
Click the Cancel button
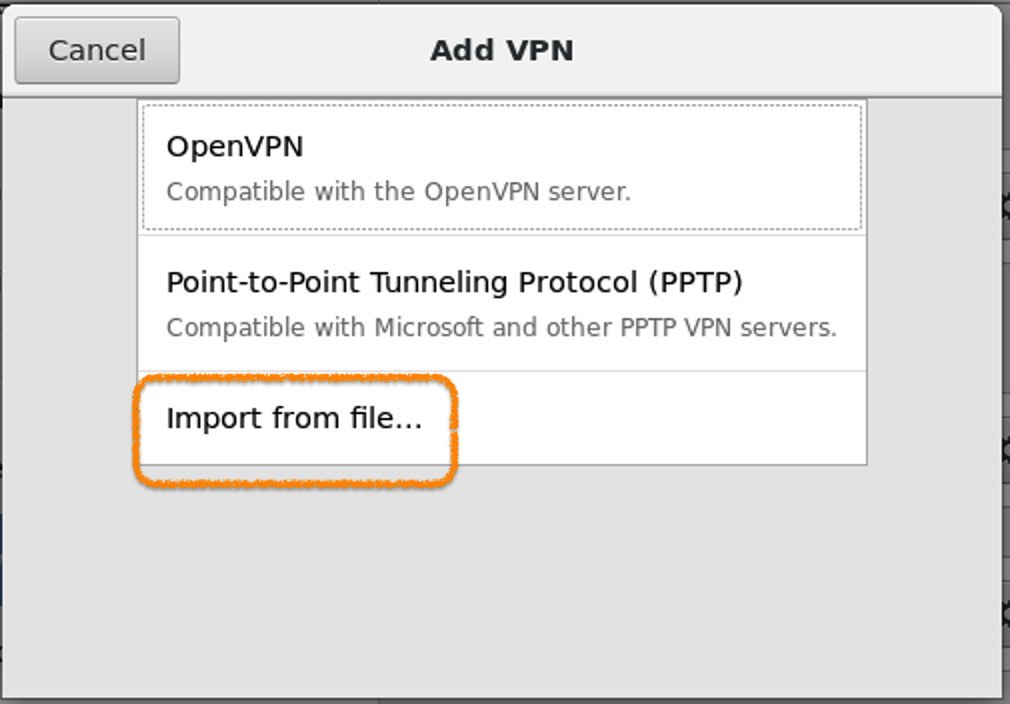[x=97, y=50]
